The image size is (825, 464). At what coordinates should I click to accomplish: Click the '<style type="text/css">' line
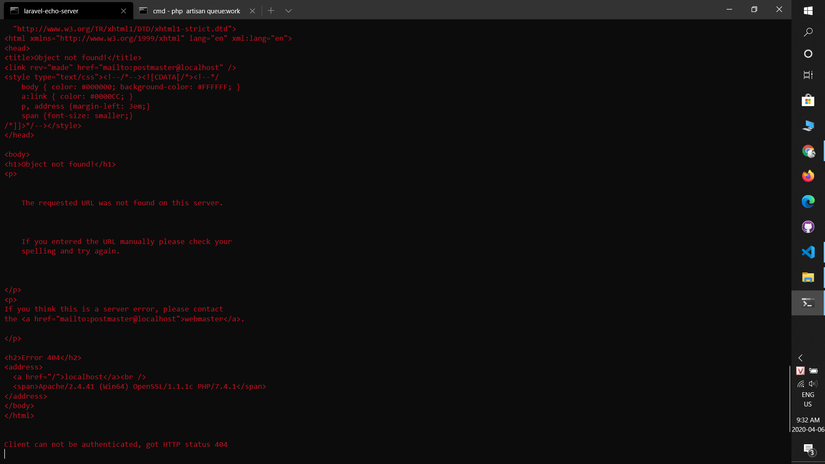112,77
